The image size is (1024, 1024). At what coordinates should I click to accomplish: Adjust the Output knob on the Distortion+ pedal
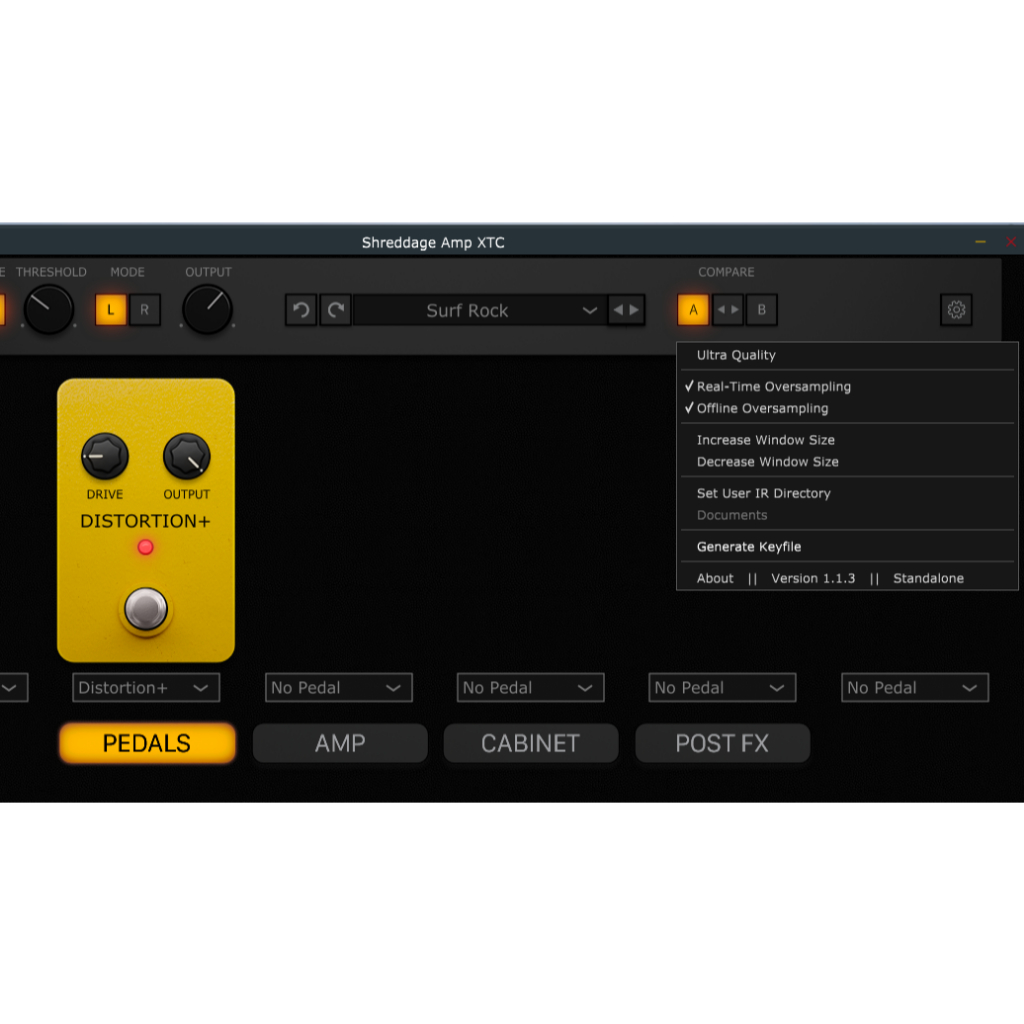click(186, 456)
